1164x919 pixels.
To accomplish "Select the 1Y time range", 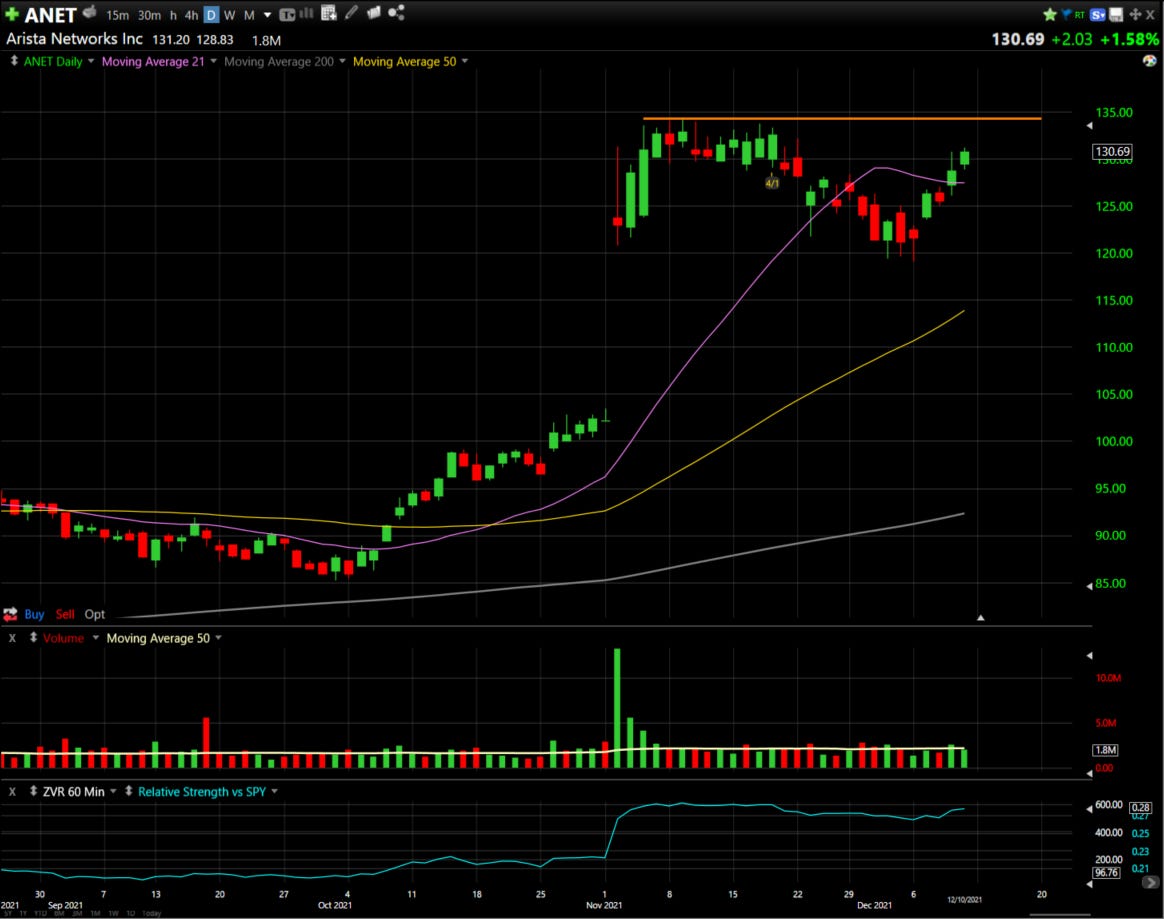I will point(23,914).
